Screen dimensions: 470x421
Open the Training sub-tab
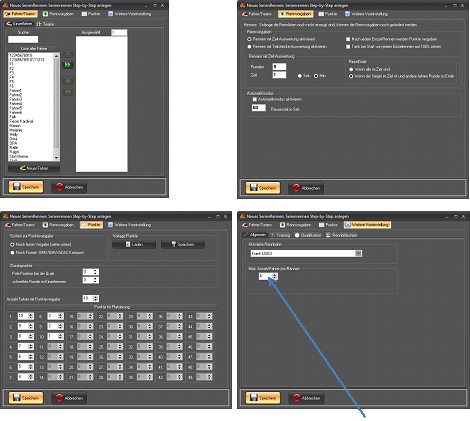[280, 235]
